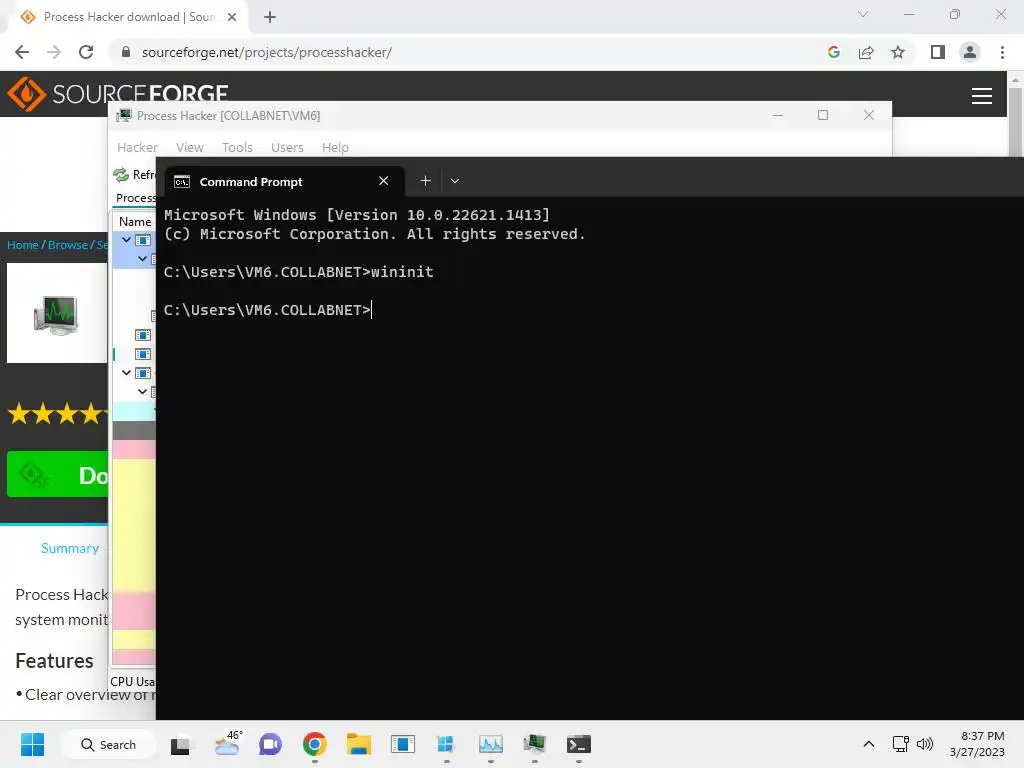Open Chrome tab search chevron

click(x=863, y=14)
